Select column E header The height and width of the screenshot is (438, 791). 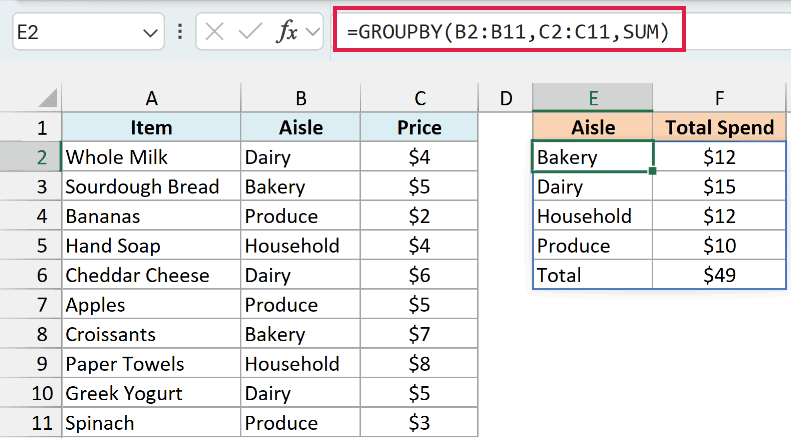(x=593, y=98)
